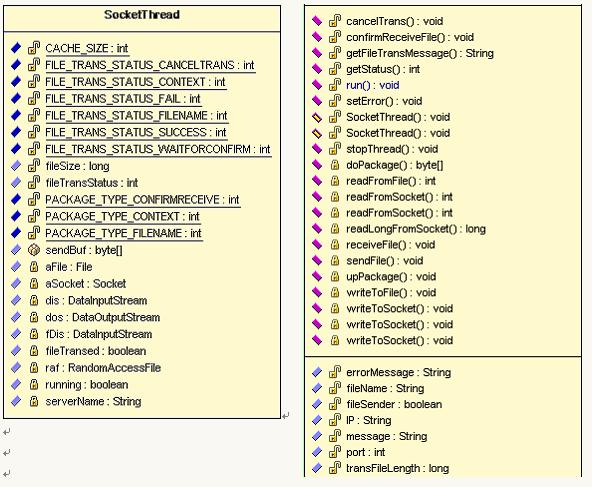
Task: Select the run() : void method
Action: coord(373,85)
